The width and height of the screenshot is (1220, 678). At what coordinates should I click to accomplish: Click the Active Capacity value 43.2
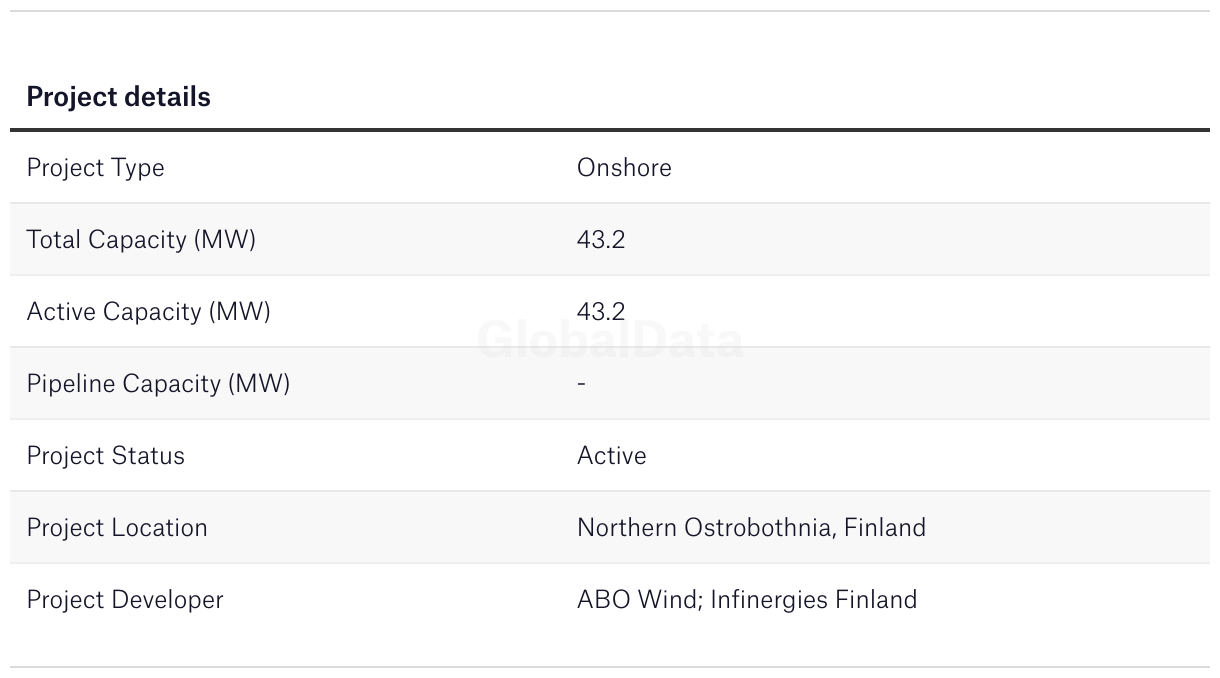pyautogui.click(x=601, y=312)
